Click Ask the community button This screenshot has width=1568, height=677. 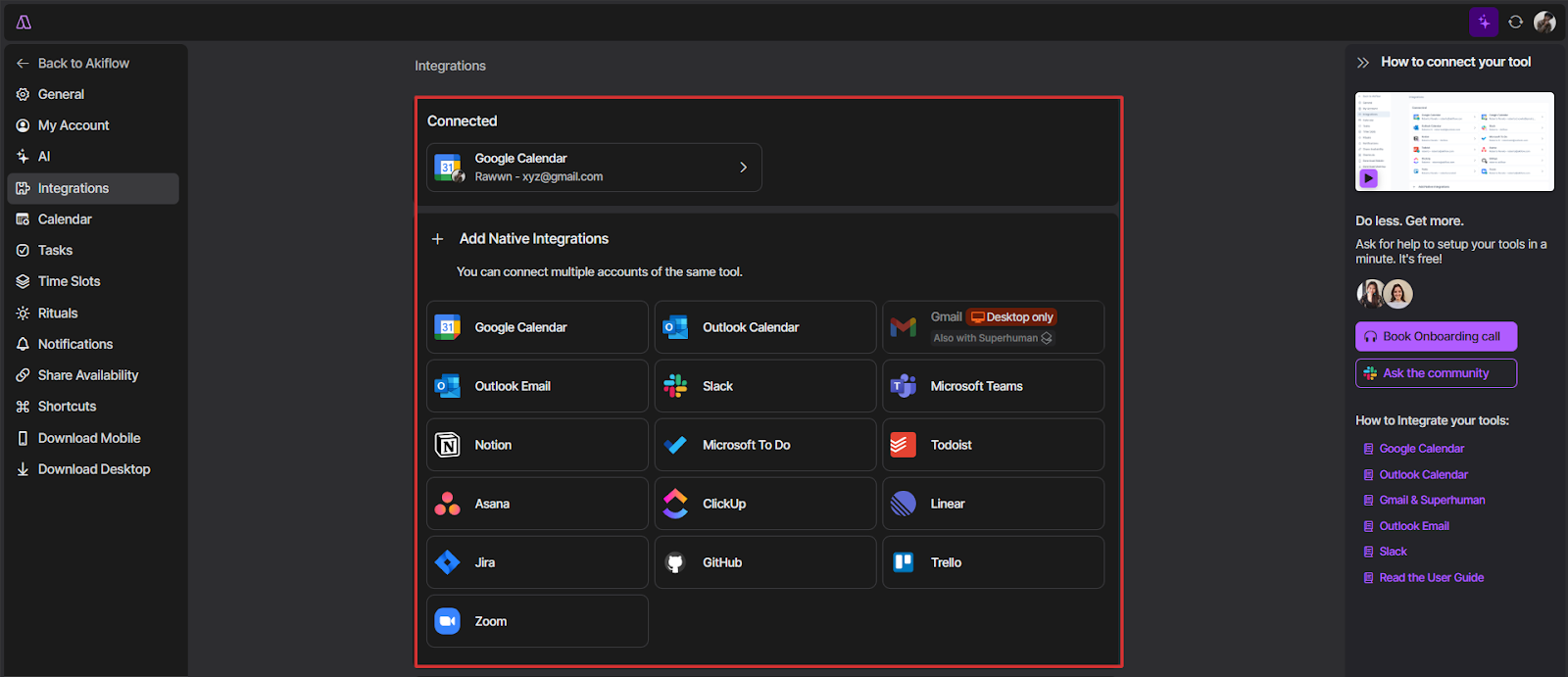click(x=1436, y=373)
